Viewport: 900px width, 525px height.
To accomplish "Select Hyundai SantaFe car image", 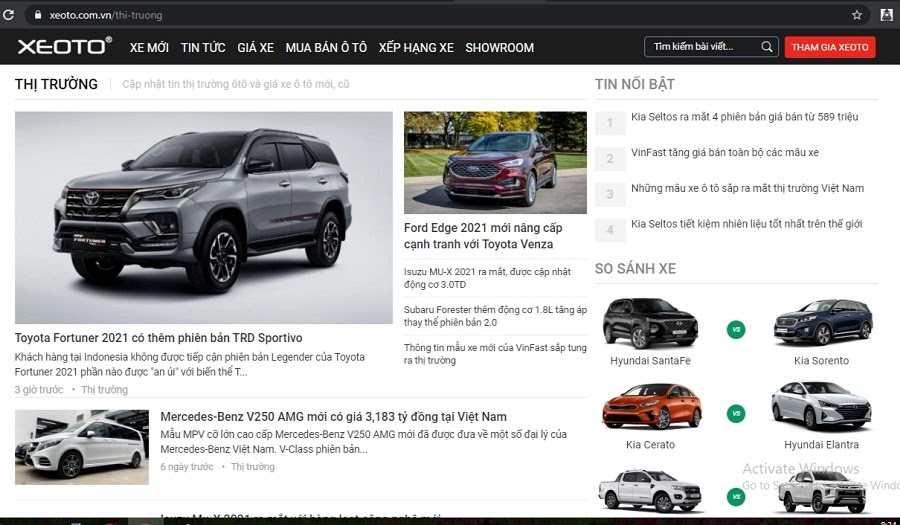I will (x=650, y=323).
